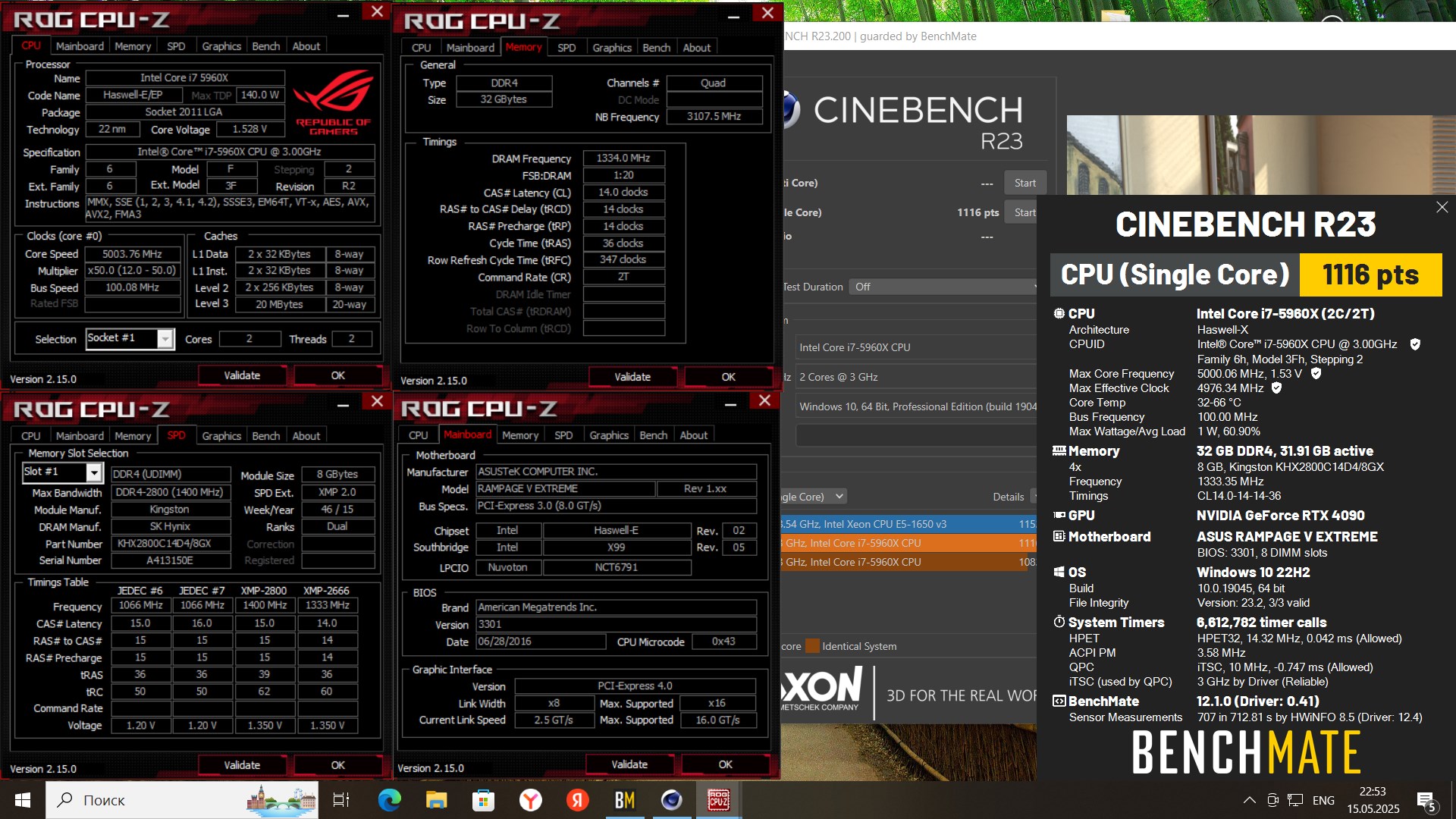The height and width of the screenshot is (819, 1456).
Task: Start Cinebench multi core test
Action: point(1025,183)
